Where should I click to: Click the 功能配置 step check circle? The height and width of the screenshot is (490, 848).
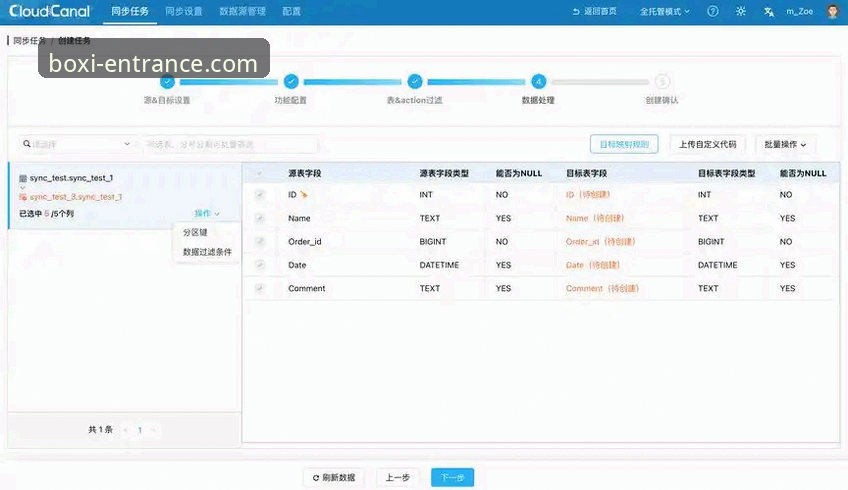(291, 82)
